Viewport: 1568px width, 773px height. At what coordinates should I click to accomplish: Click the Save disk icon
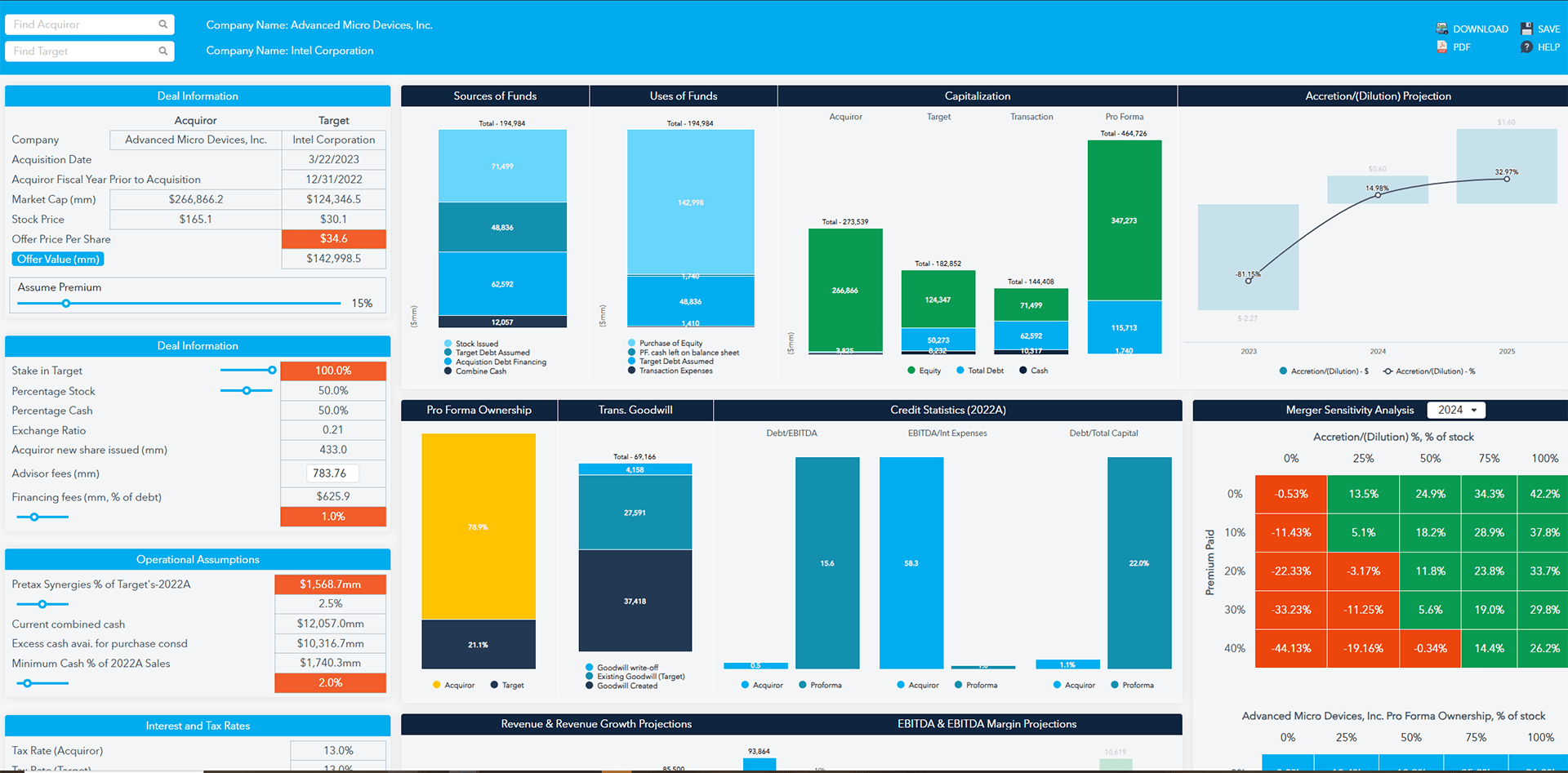coord(1526,29)
